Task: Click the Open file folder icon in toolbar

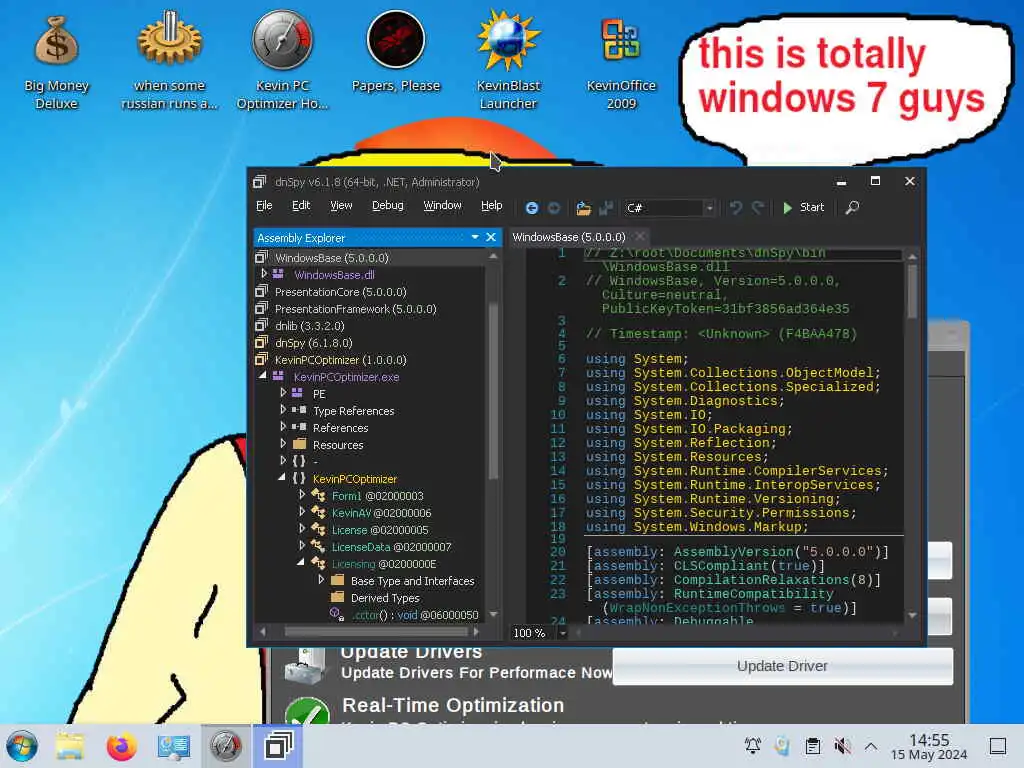Action: click(x=583, y=208)
